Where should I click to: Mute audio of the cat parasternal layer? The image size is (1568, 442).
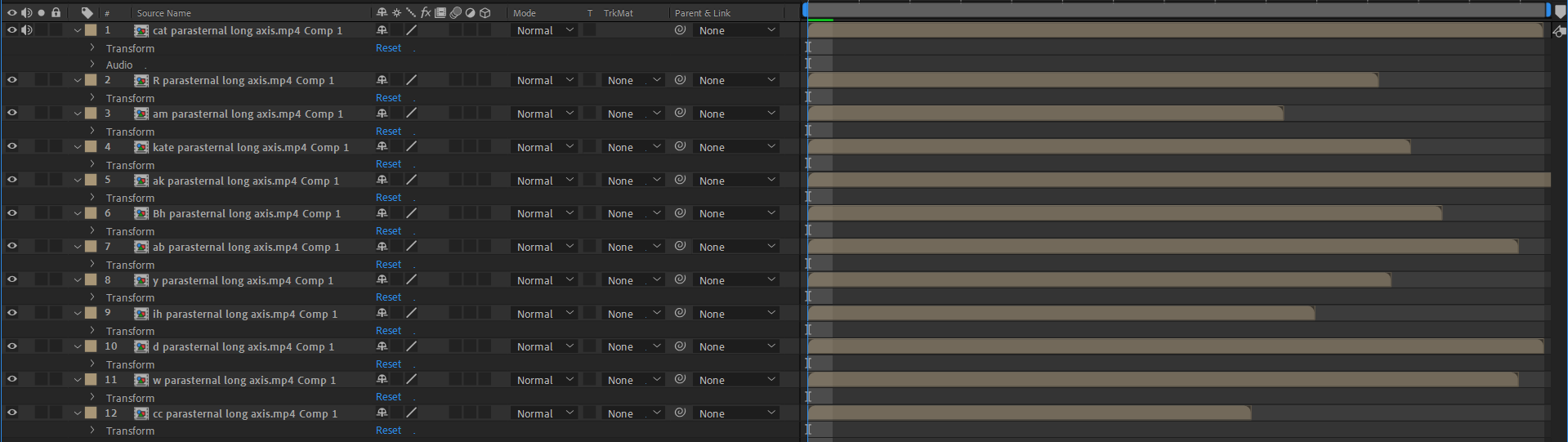pos(27,30)
